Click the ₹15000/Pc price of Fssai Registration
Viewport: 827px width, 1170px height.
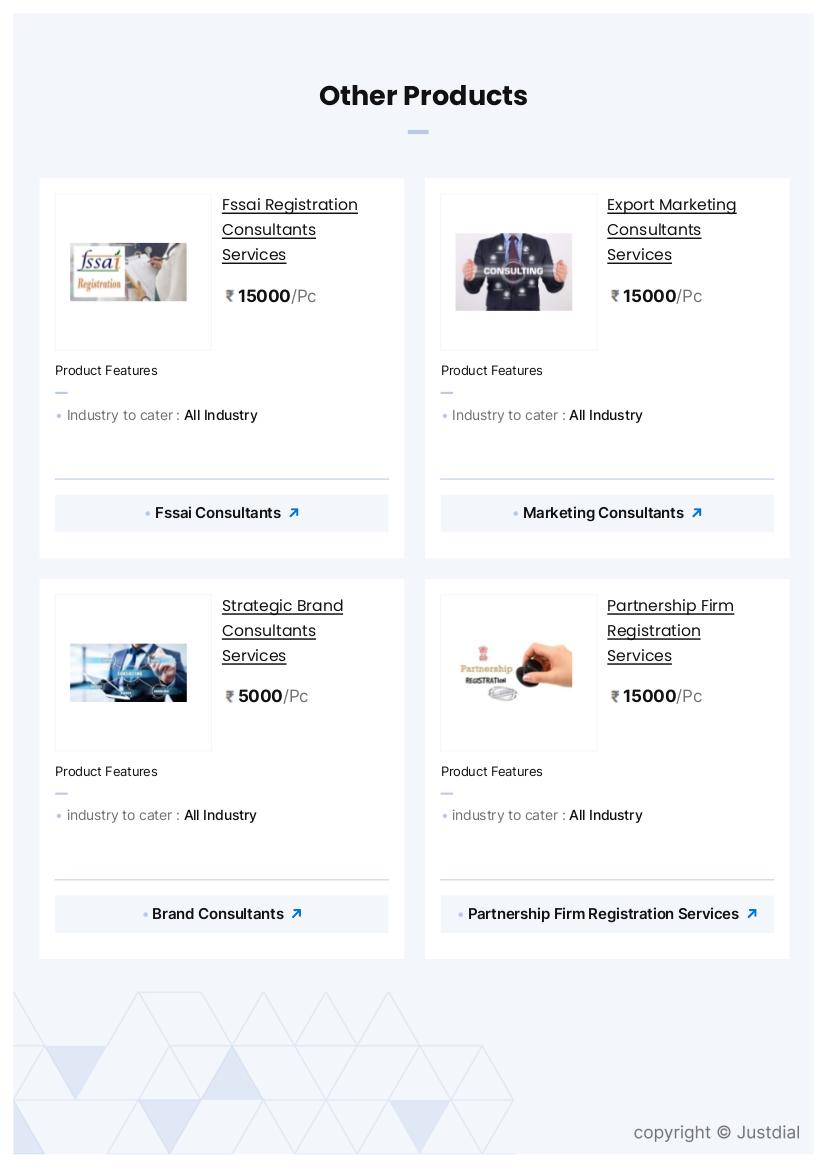(271, 296)
